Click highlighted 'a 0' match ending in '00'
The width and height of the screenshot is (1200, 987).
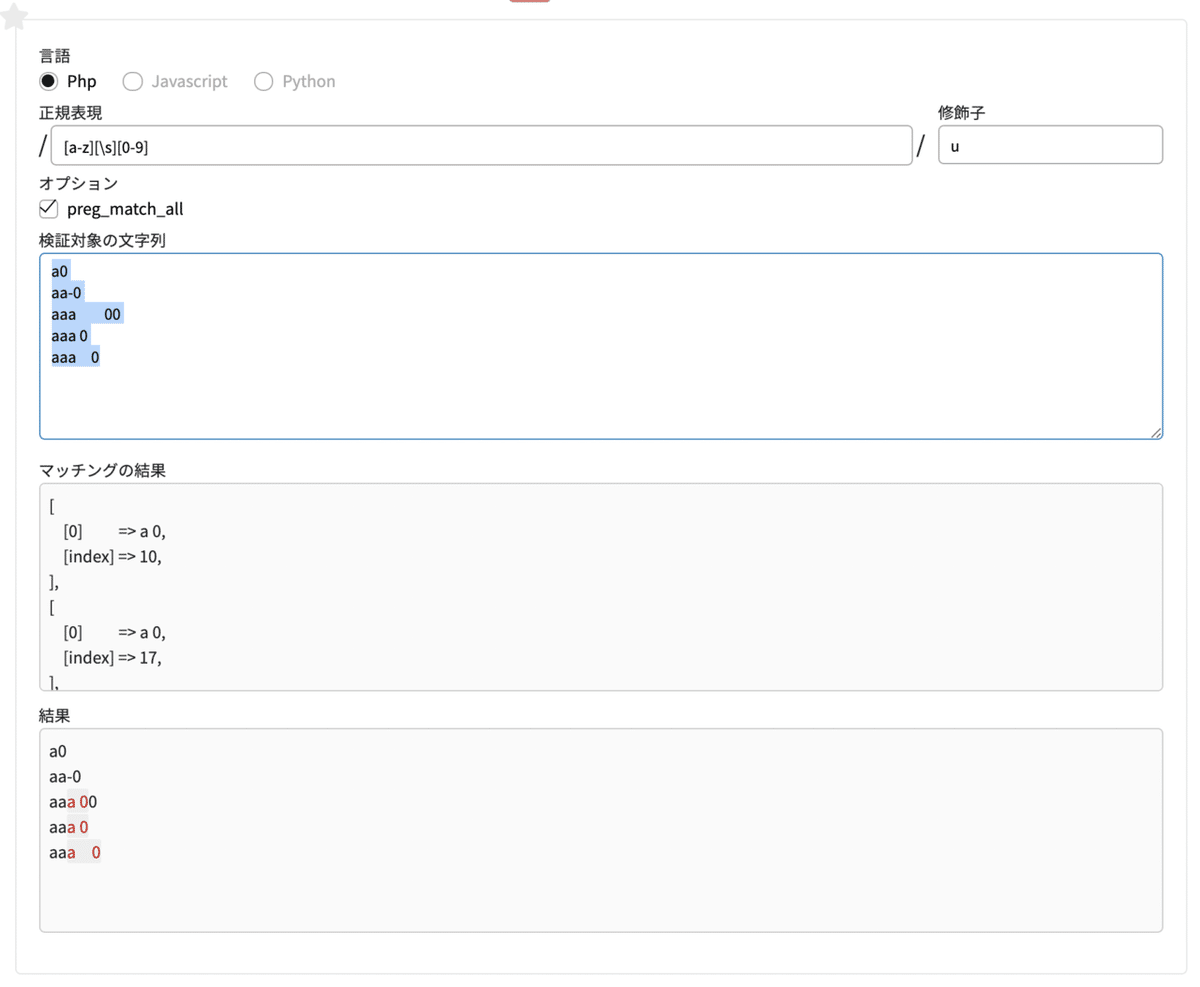pyautogui.click(x=78, y=802)
